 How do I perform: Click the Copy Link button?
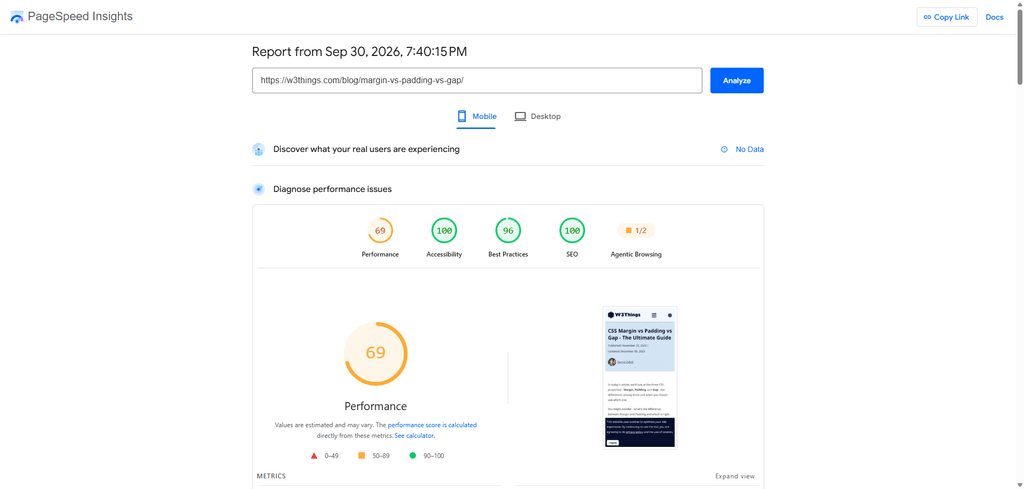point(947,17)
